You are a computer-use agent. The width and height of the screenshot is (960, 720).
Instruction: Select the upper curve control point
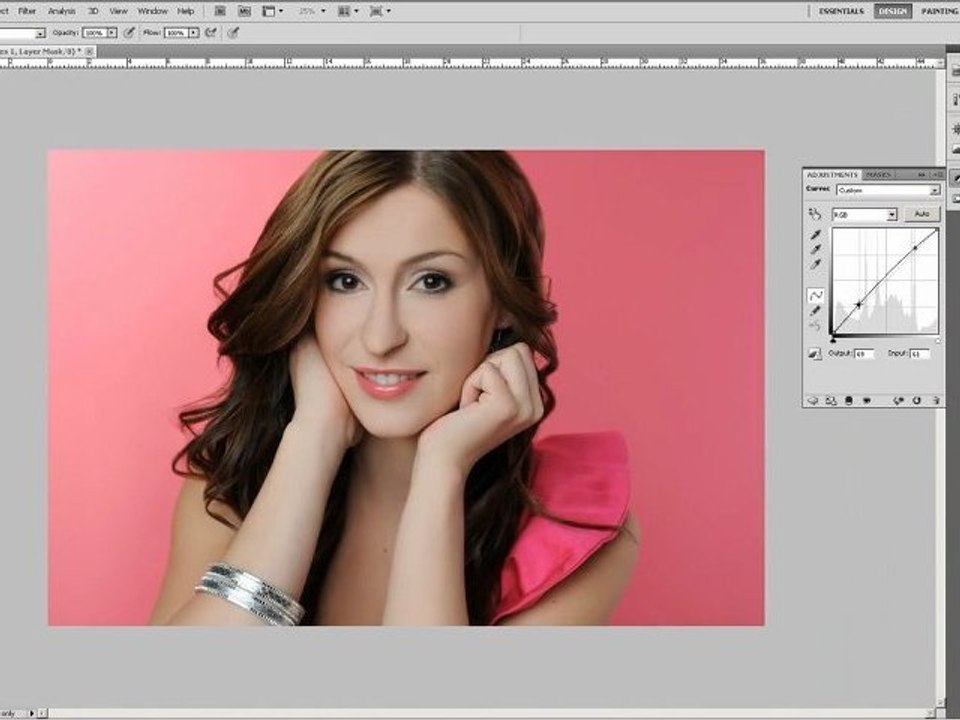tap(915, 248)
